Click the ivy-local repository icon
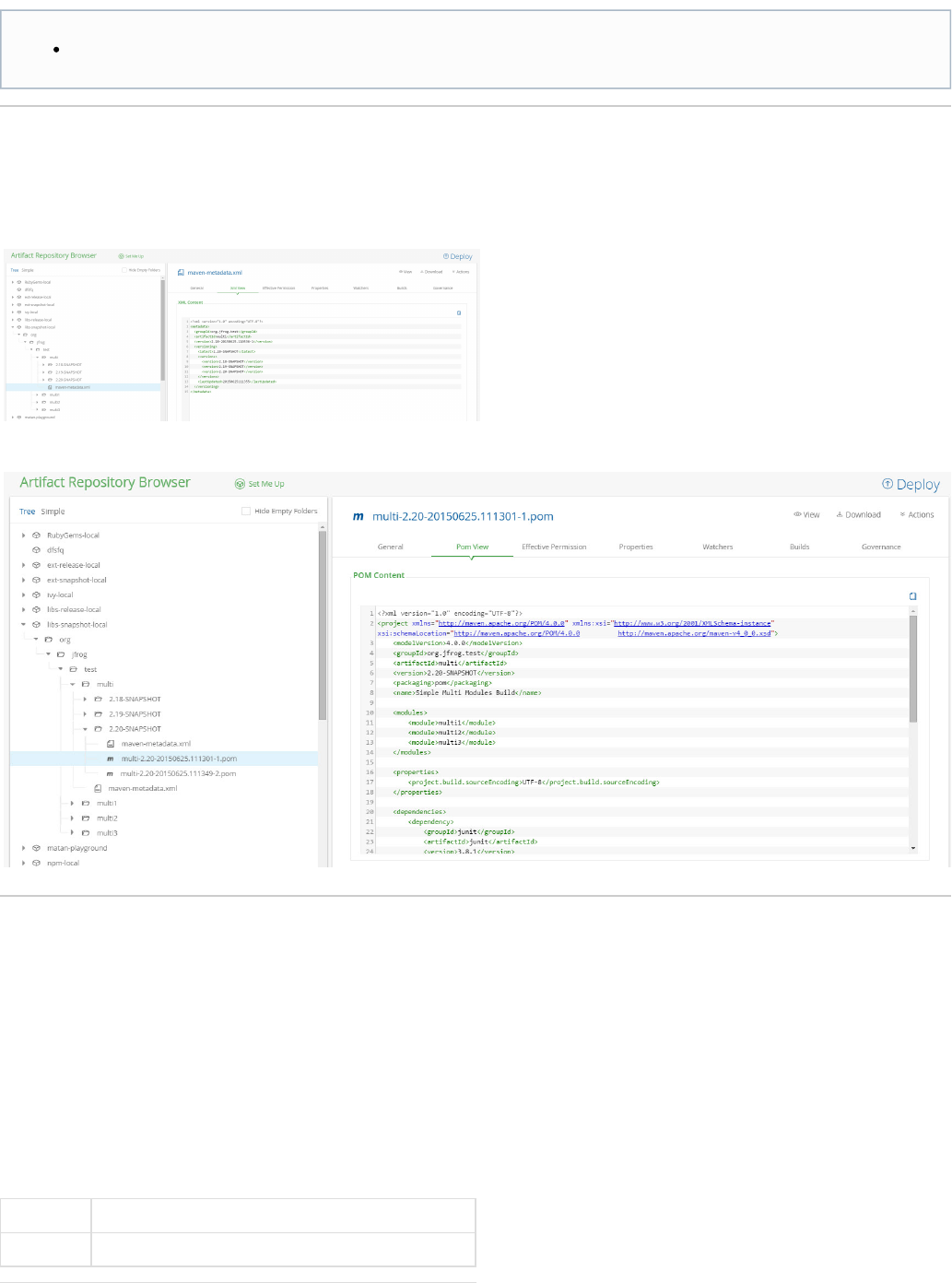This screenshot has width=952, height=1283. point(36,594)
